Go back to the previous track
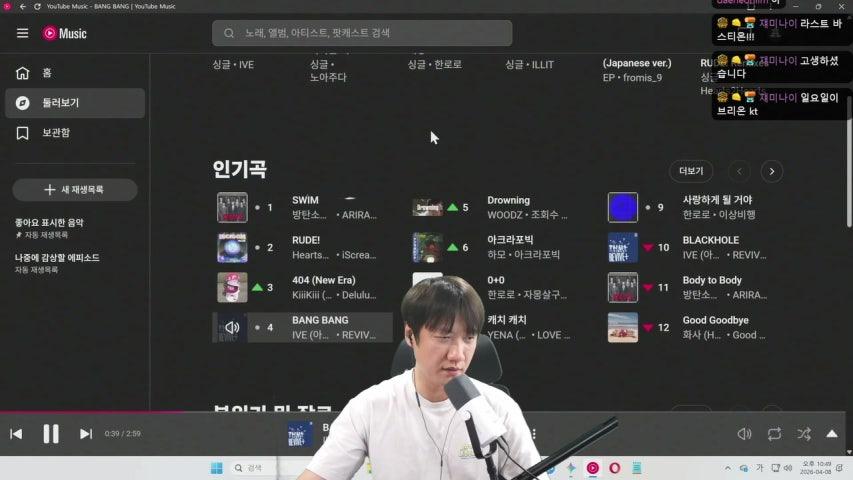The height and width of the screenshot is (480, 853). [x=16, y=434]
